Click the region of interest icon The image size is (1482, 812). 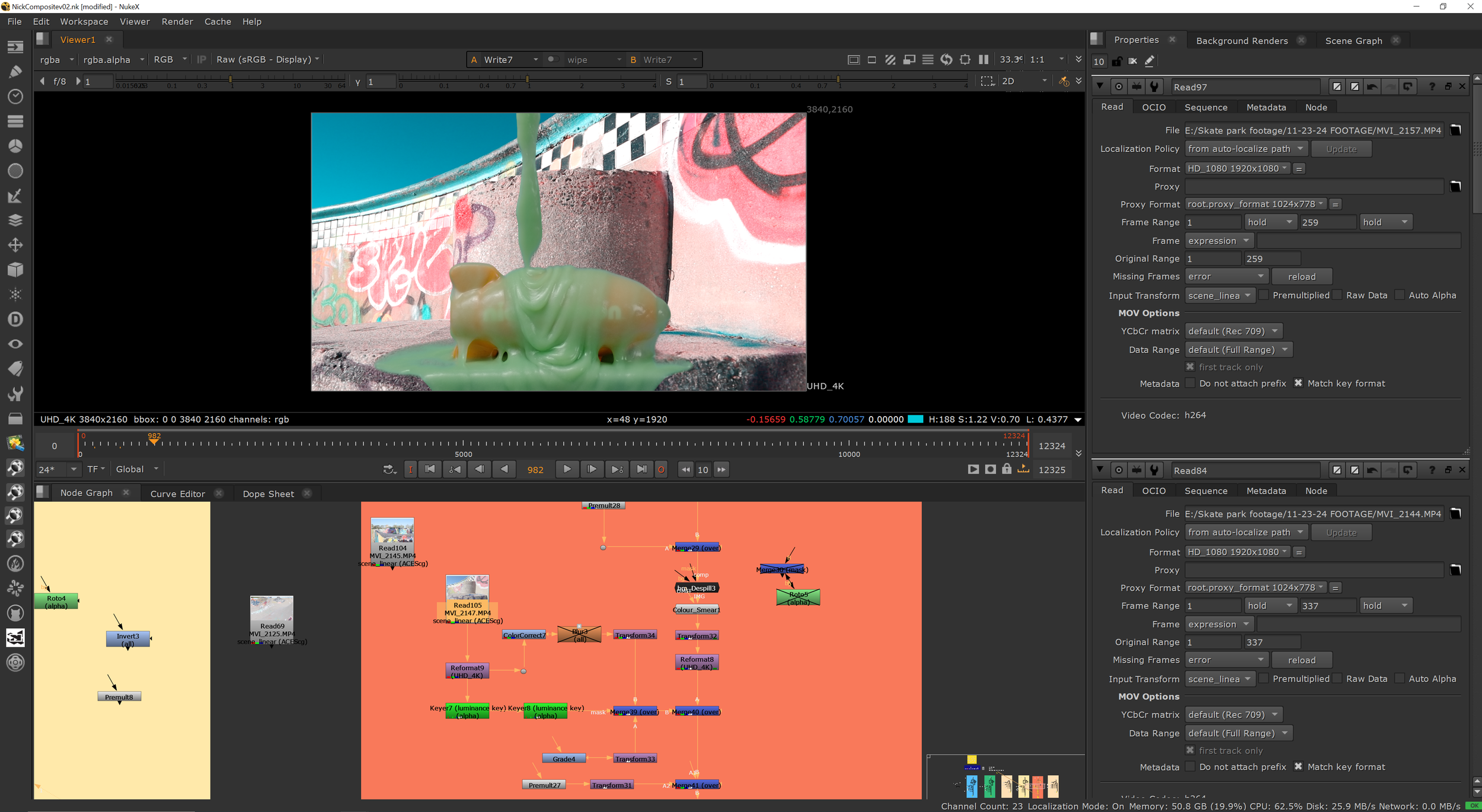[986, 81]
